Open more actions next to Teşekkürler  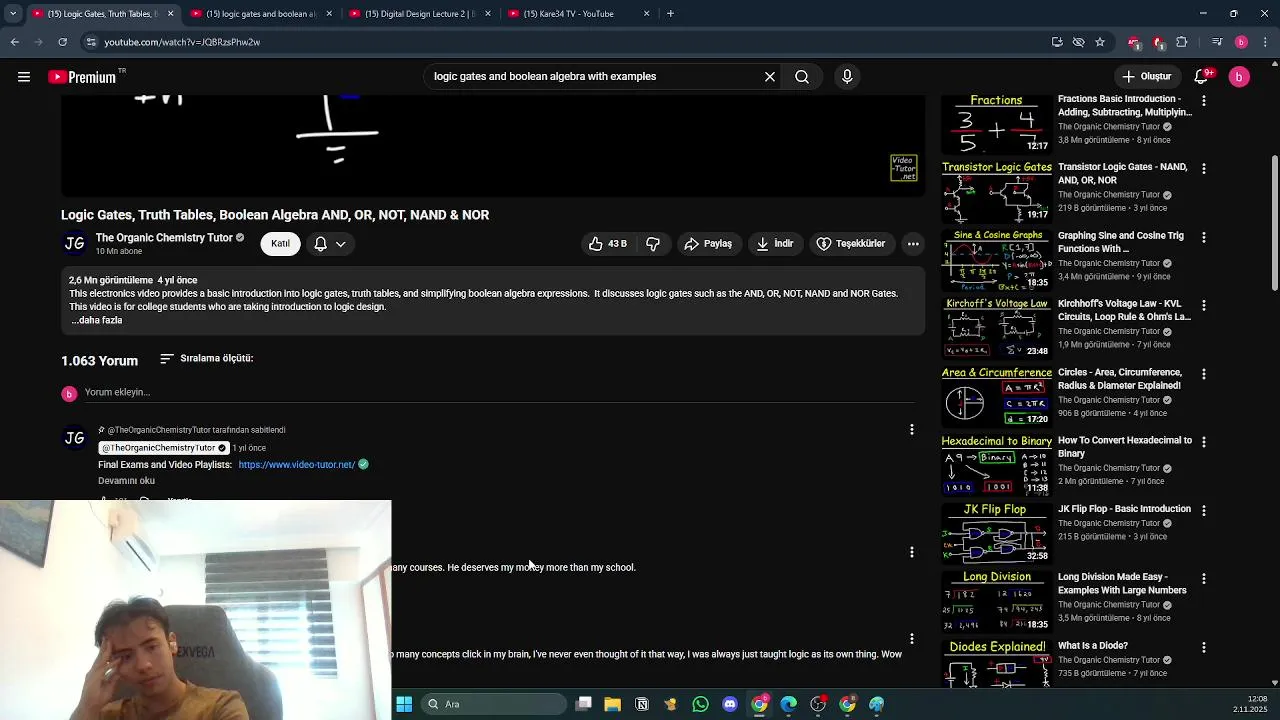coord(913,244)
